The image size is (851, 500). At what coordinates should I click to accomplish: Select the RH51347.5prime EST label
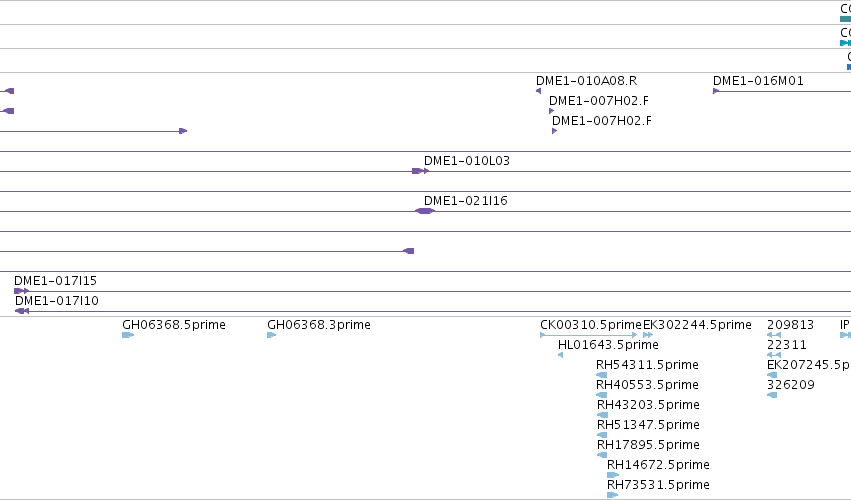click(x=648, y=425)
